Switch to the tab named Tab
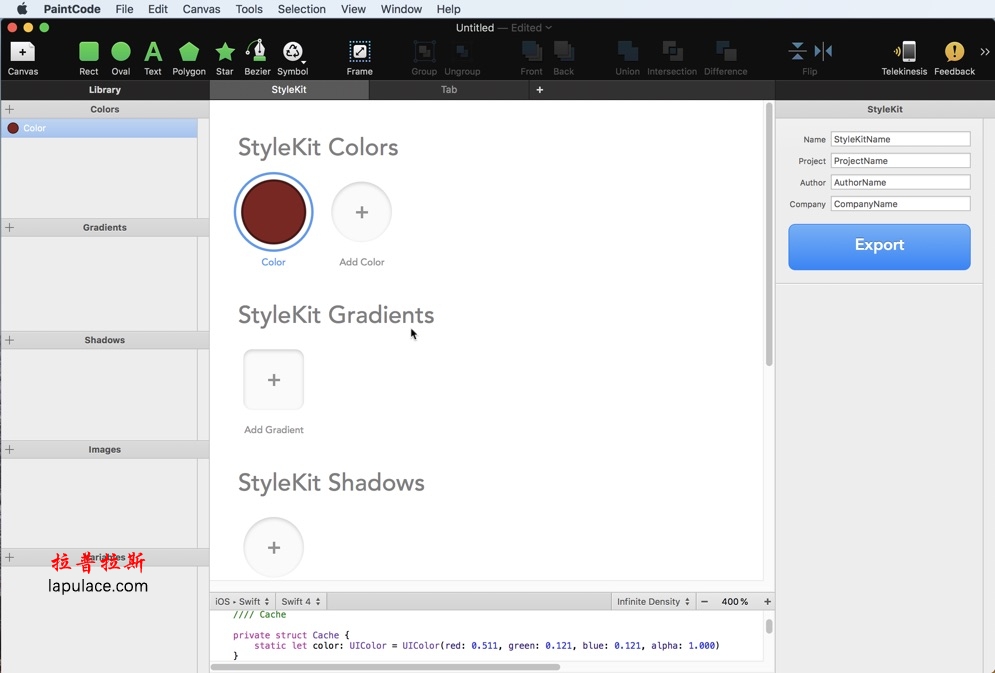The height and width of the screenshot is (673, 995). coord(449,89)
